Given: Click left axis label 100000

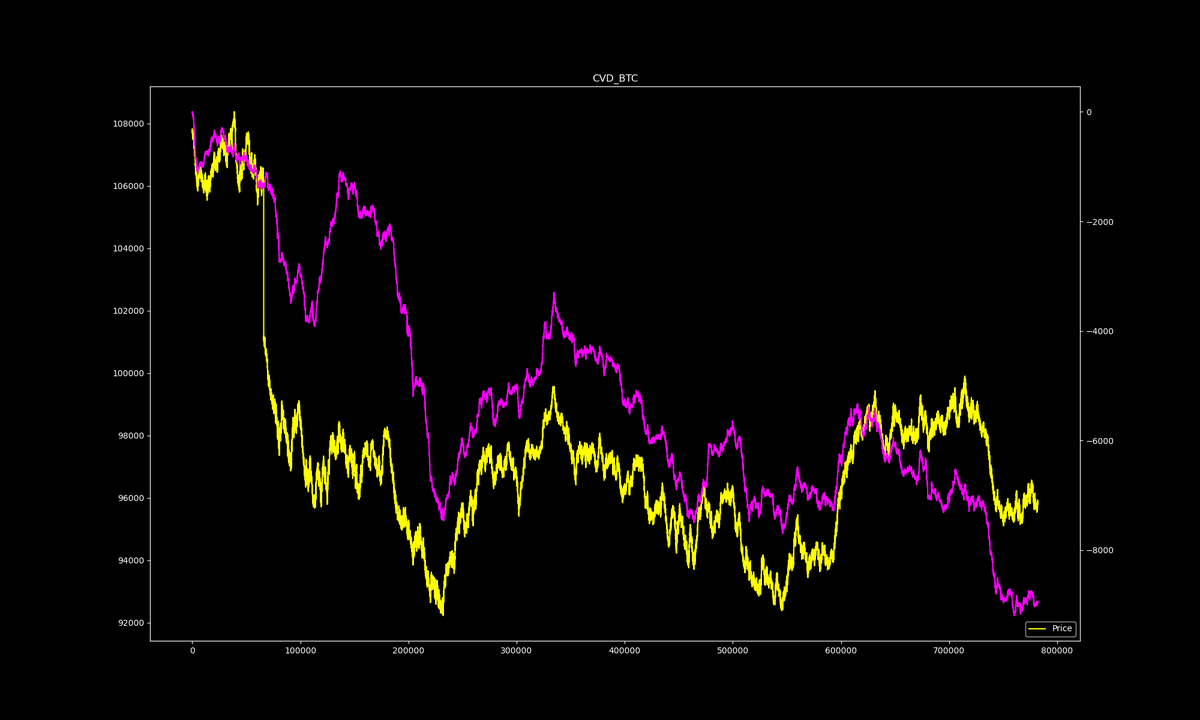Looking at the screenshot, I should click(127, 373).
